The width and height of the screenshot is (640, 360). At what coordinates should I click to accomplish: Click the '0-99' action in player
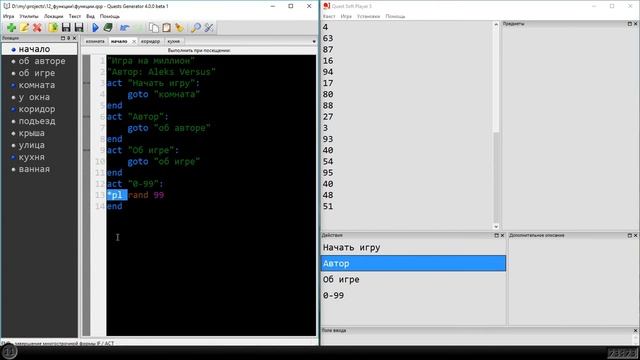click(x=413, y=296)
